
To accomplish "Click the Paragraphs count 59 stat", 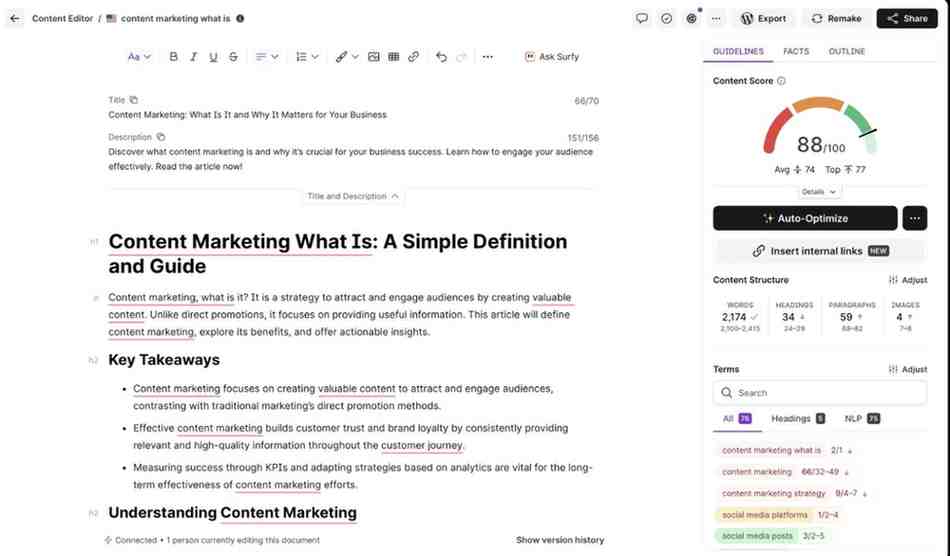I will (x=852, y=317).
